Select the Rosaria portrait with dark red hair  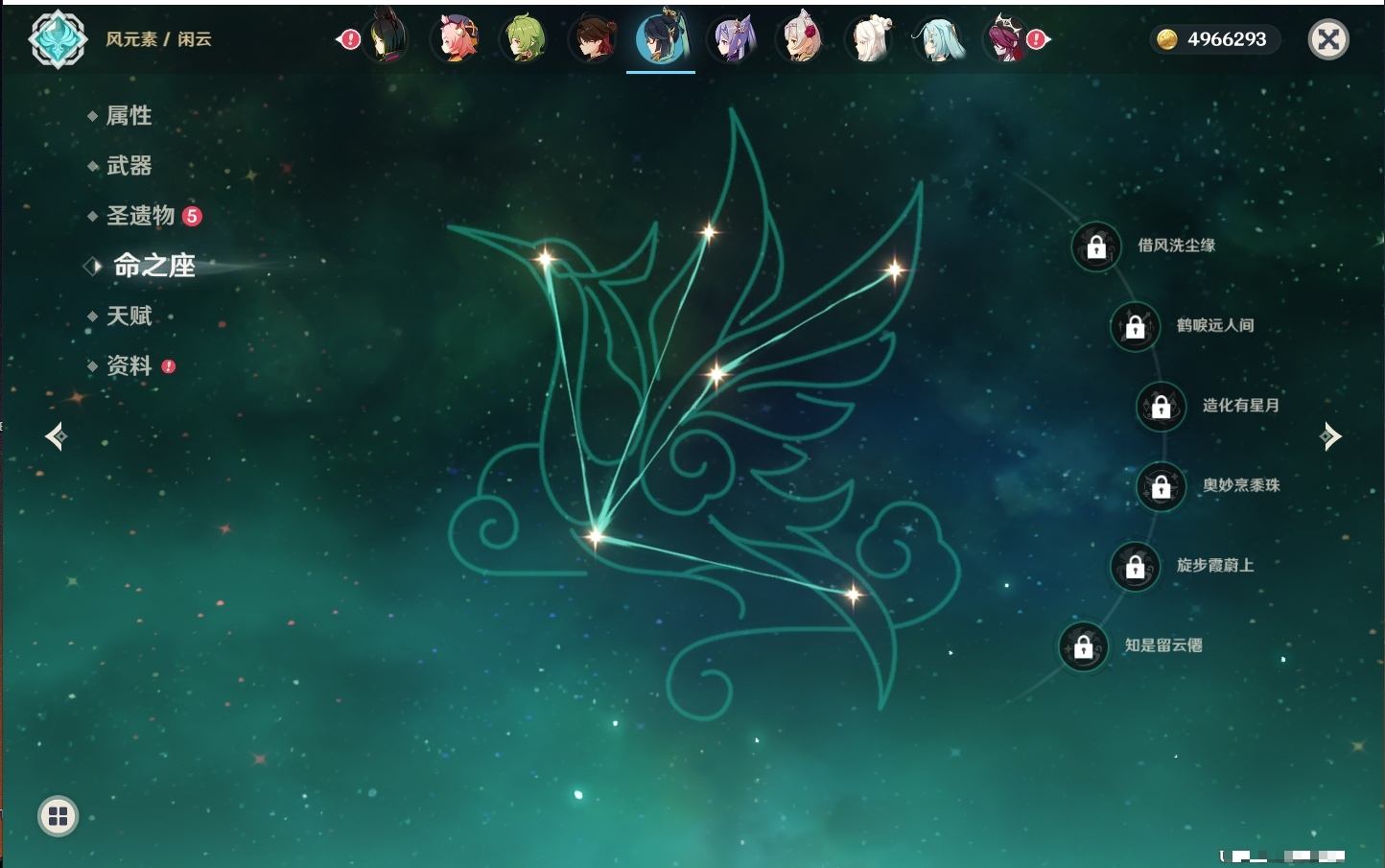pyautogui.click(x=1004, y=39)
